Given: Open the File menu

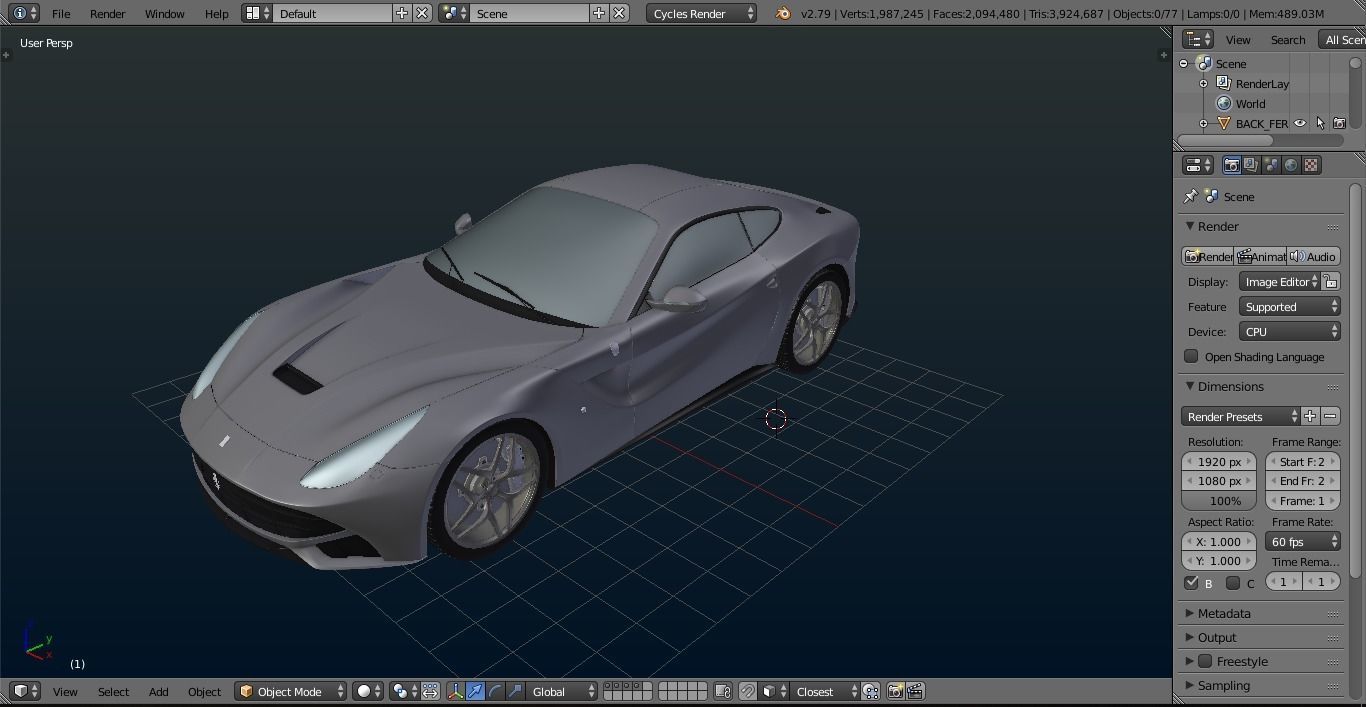Looking at the screenshot, I should point(61,13).
